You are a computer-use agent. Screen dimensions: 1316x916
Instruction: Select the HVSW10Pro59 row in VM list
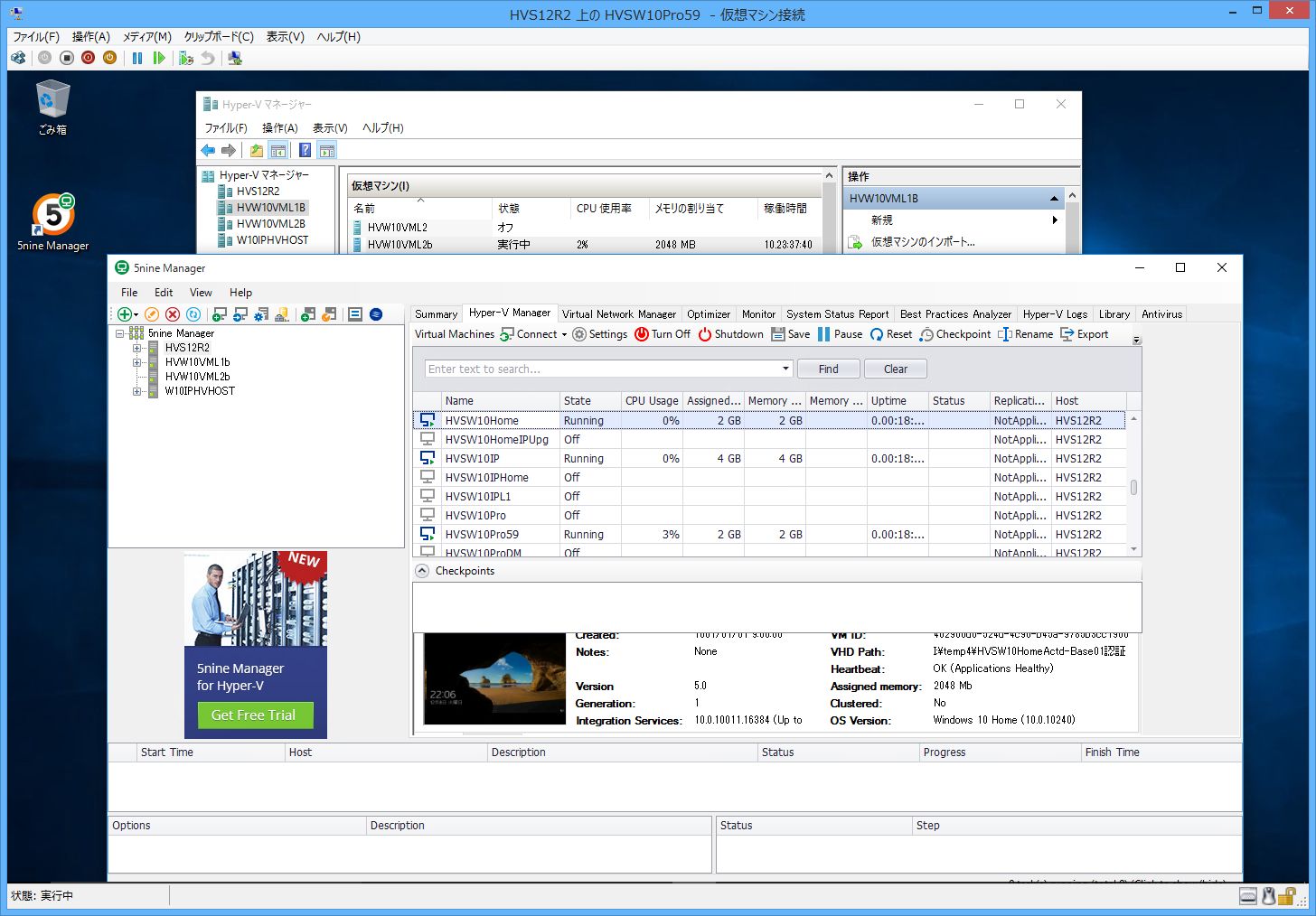point(769,535)
